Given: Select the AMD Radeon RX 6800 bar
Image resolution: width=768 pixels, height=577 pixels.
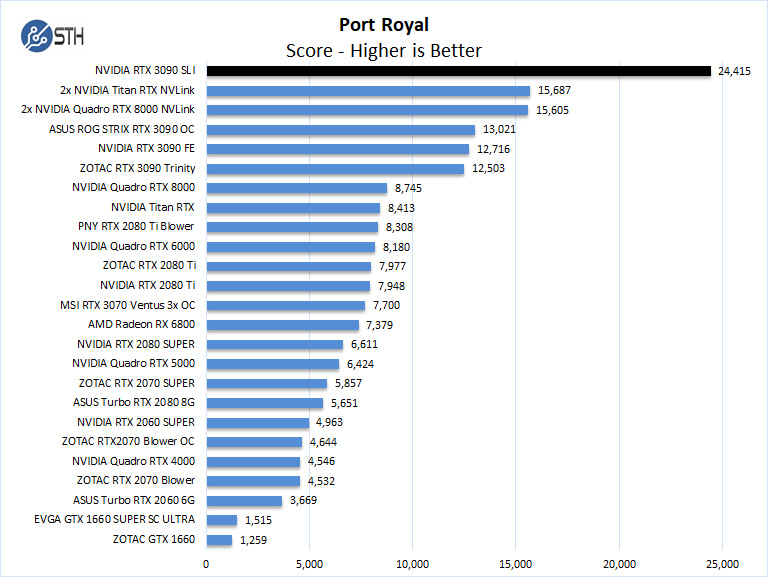Looking at the screenshot, I should (x=282, y=325).
